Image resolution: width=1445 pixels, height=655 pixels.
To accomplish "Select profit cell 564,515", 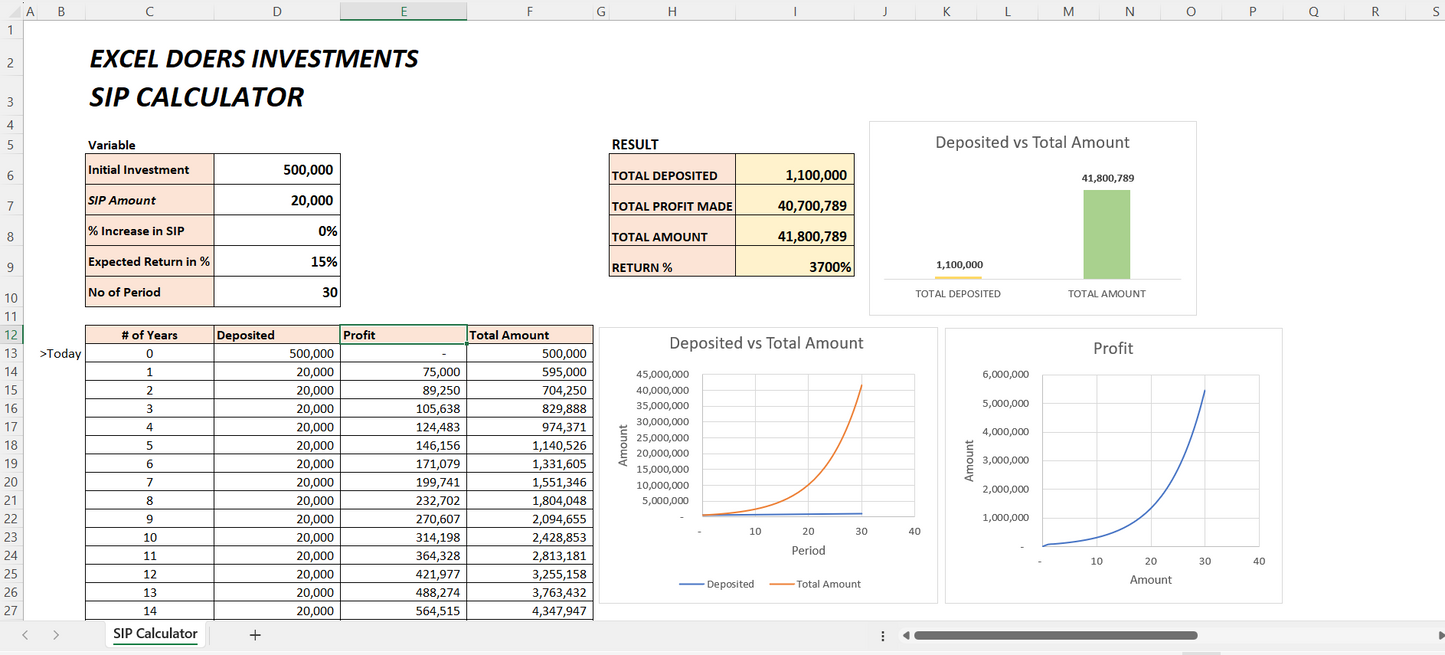I will (403, 610).
